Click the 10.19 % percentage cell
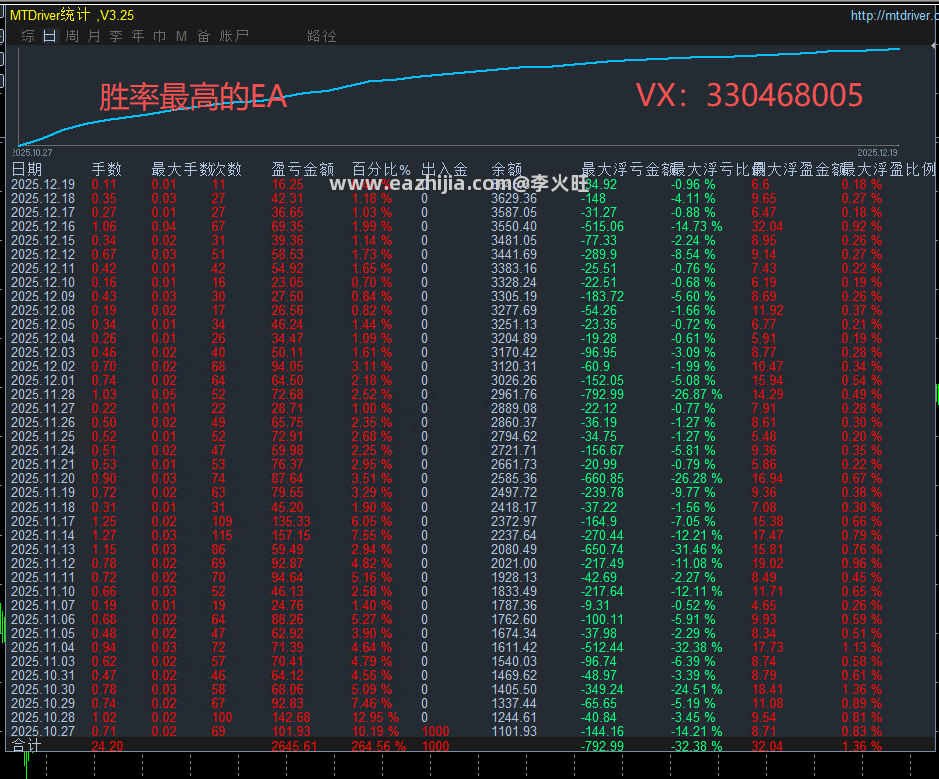This screenshot has width=939, height=779. [375, 732]
